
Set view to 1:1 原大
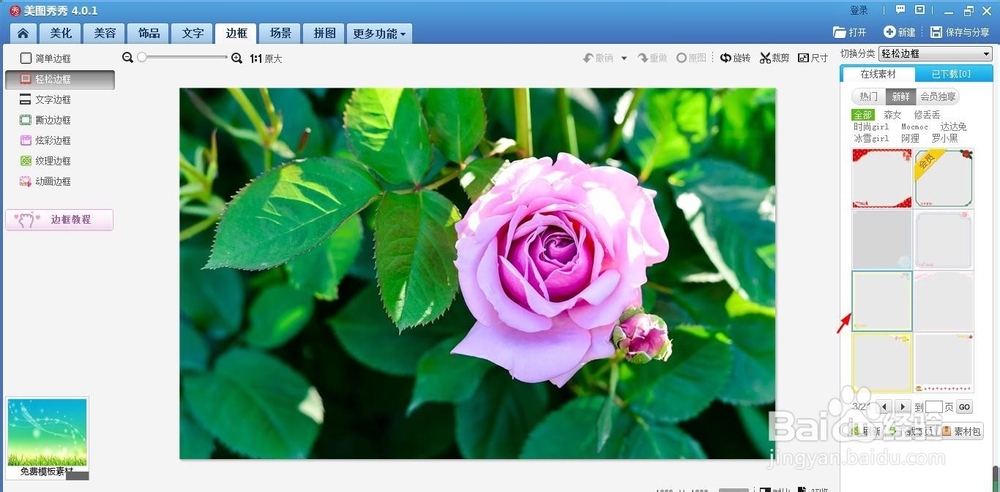click(x=266, y=59)
